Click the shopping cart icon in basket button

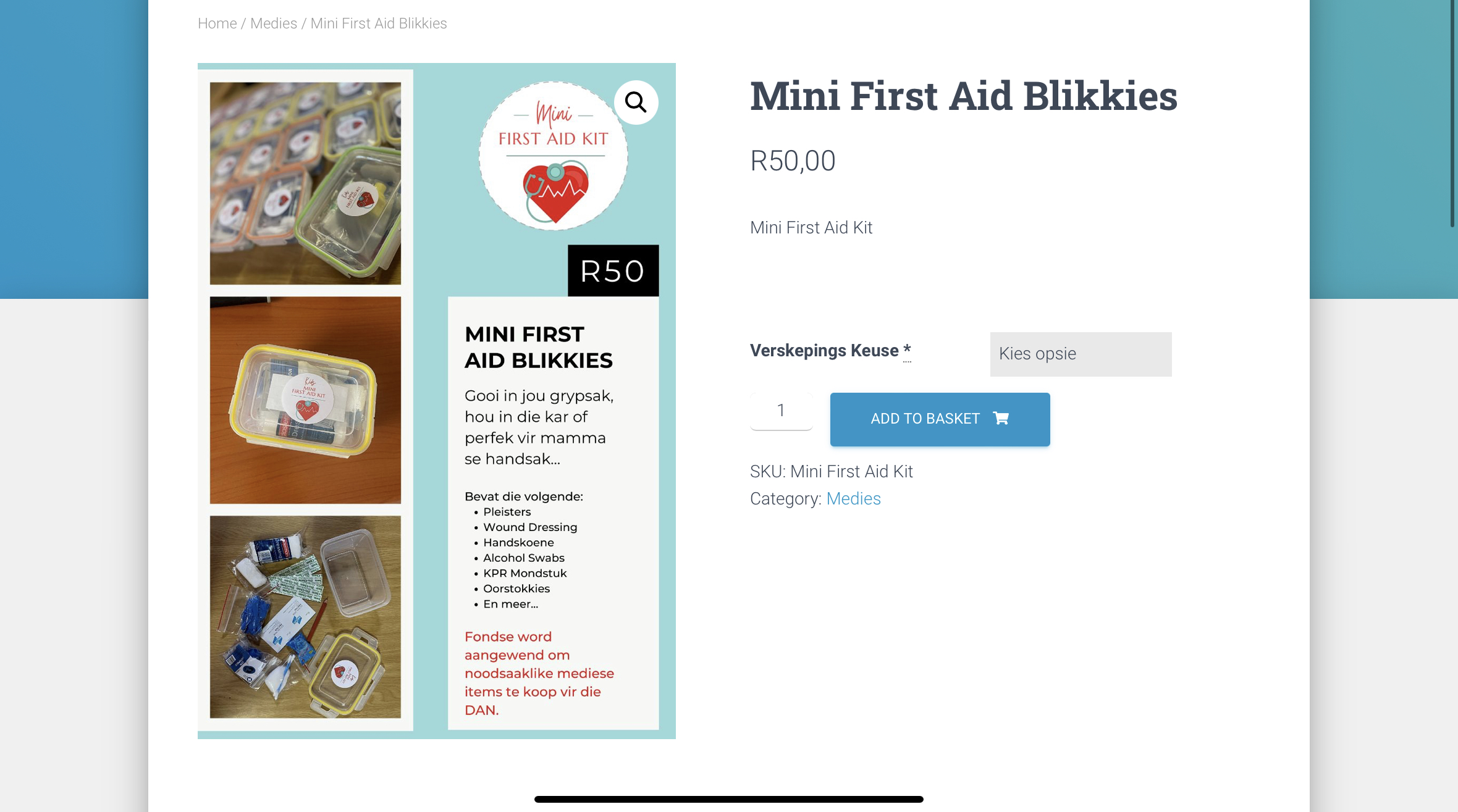pos(1001,418)
